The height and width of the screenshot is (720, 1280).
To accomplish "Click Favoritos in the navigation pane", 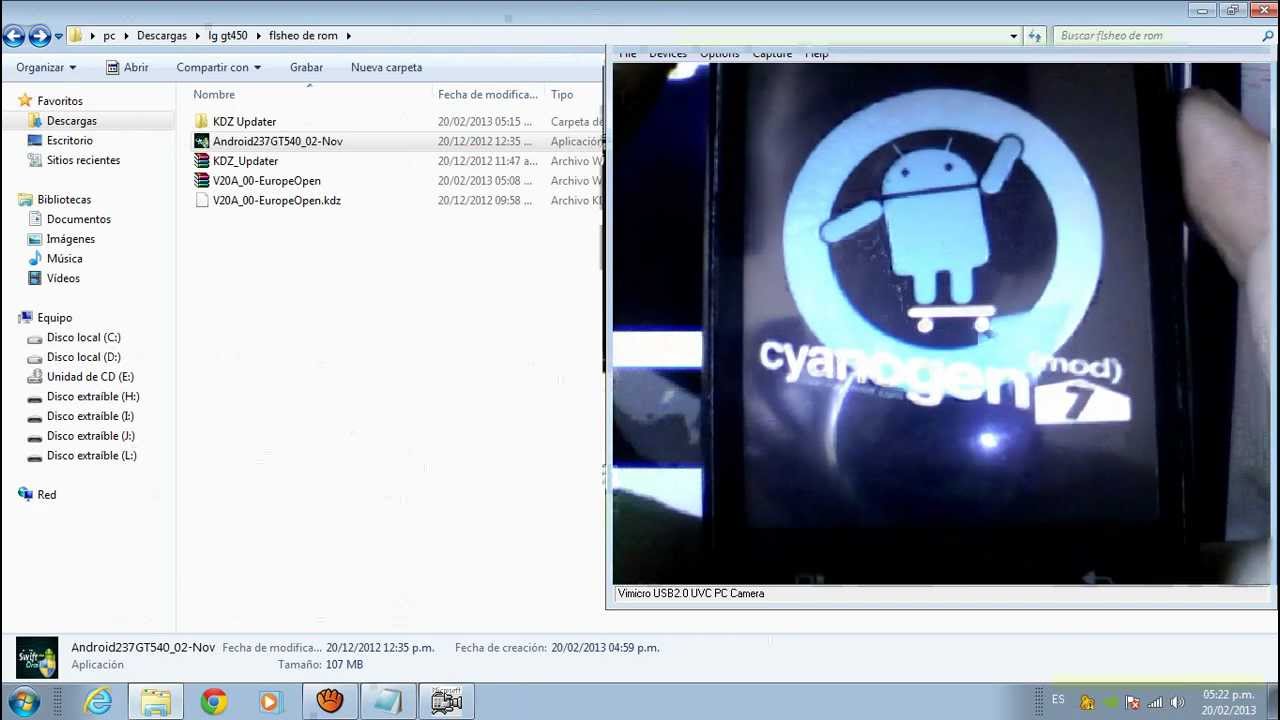I will (60, 101).
